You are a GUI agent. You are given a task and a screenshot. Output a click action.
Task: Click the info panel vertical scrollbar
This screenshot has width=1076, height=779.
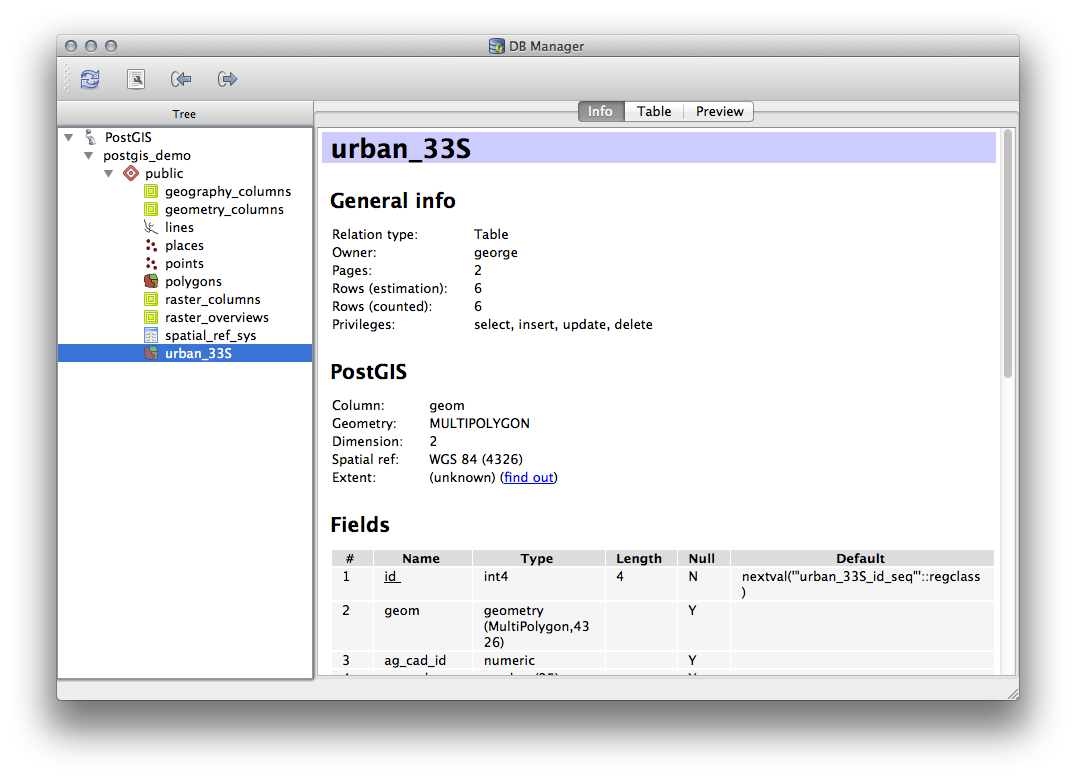tap(1007, 255)
